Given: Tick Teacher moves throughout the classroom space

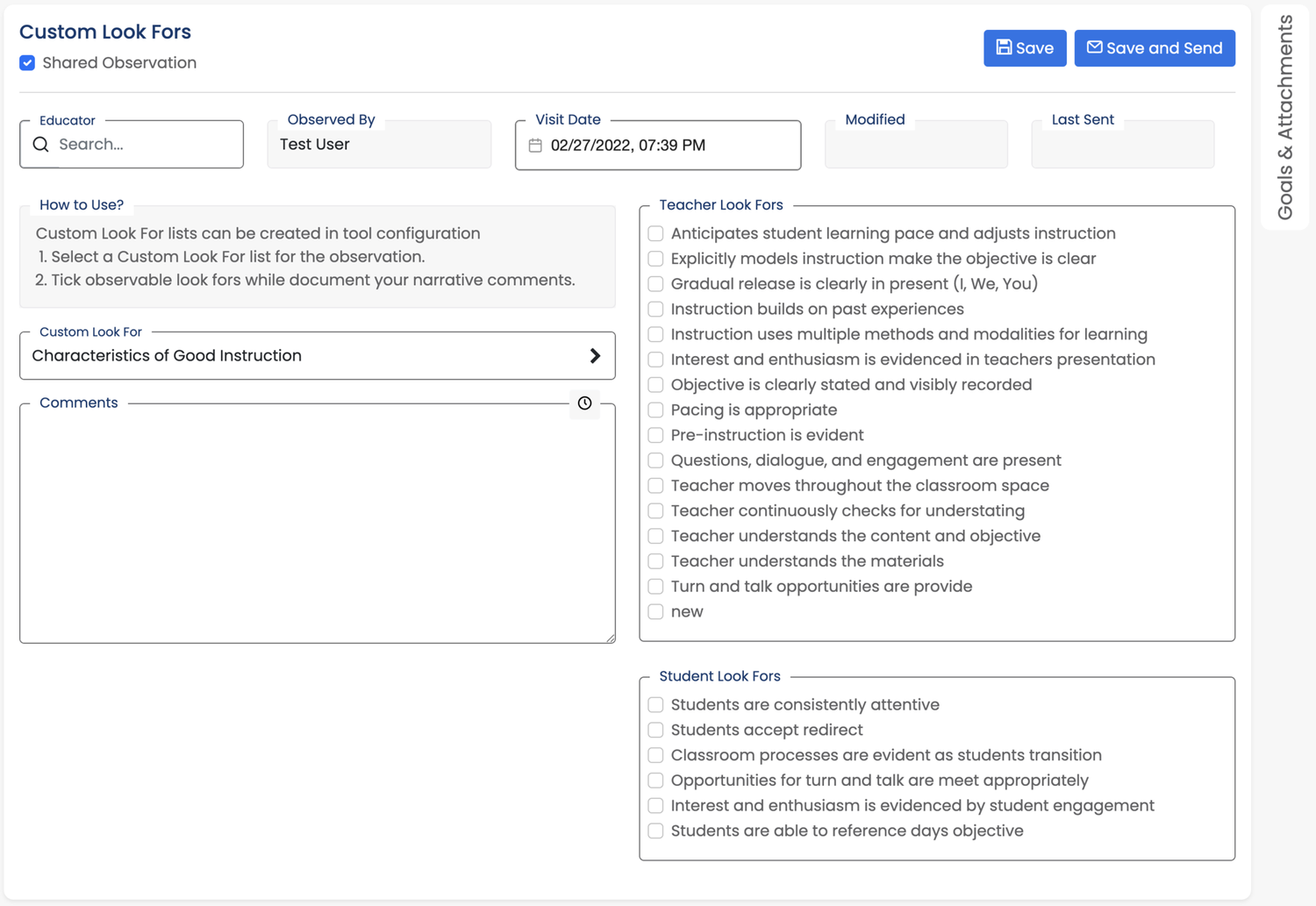Looking at the screenshot, I should click(655, 485).
